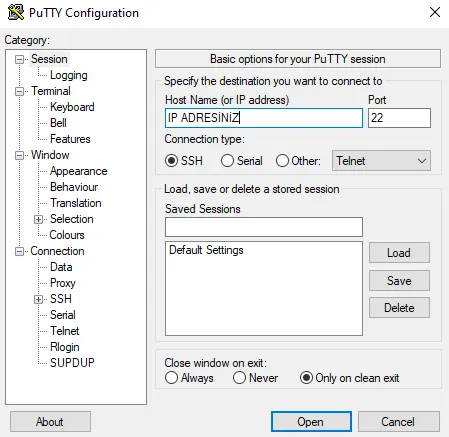Viewport: 449px width, 437px height.
Task: Open the Logging category
Action: tap(69, 75)
